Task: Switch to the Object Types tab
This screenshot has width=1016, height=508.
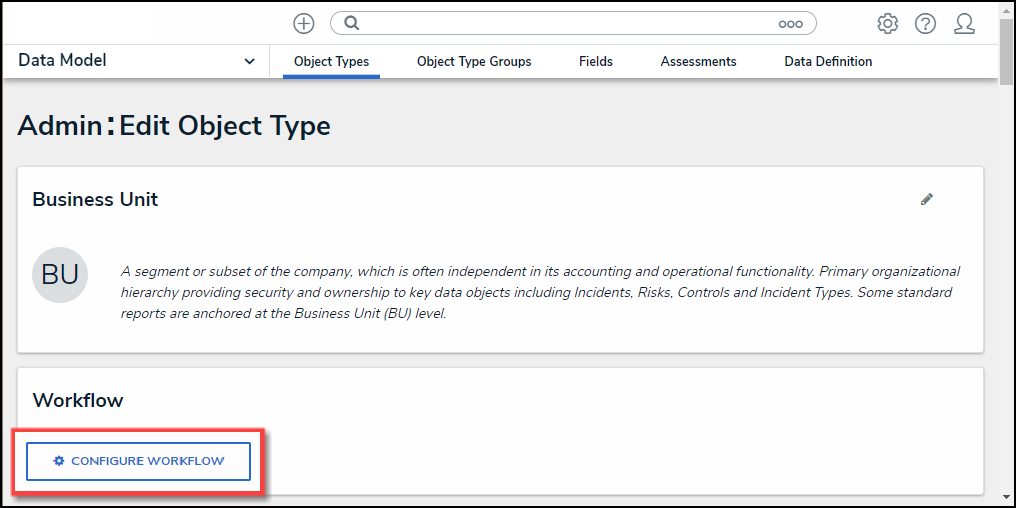Action: click(331, 61)
